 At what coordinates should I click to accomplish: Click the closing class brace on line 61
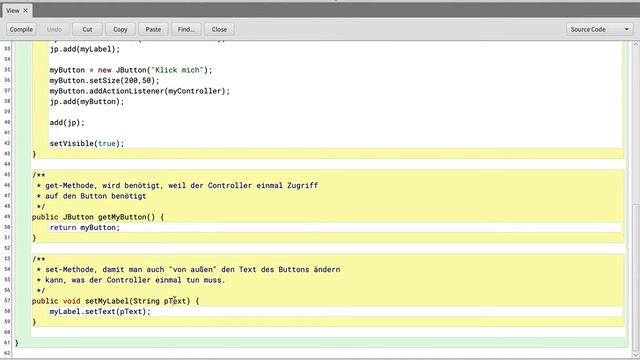point(17,343)
